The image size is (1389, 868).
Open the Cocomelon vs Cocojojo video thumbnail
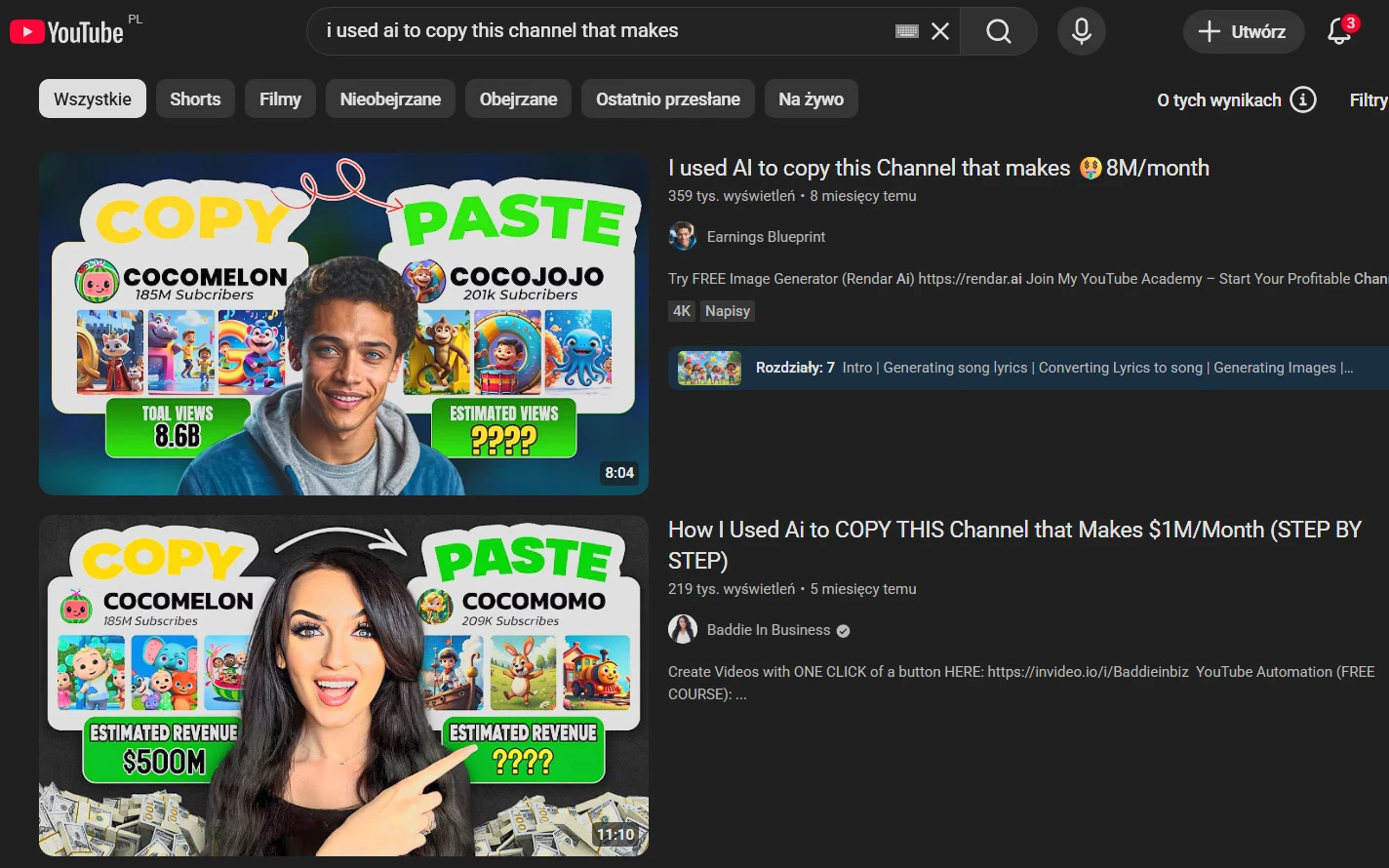(343, 323)
